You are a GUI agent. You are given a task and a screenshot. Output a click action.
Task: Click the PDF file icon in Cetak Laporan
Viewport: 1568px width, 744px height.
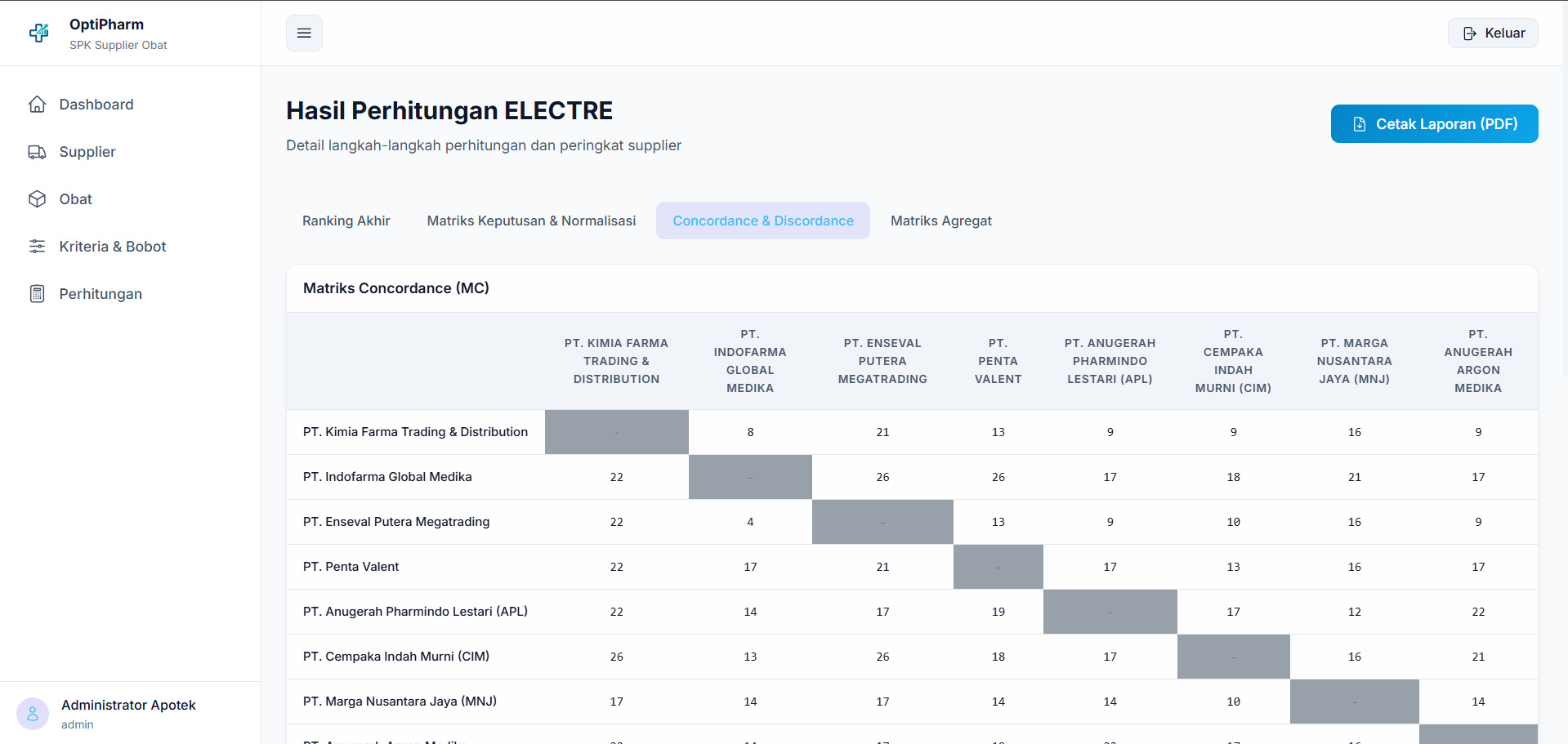(1359, 124)
